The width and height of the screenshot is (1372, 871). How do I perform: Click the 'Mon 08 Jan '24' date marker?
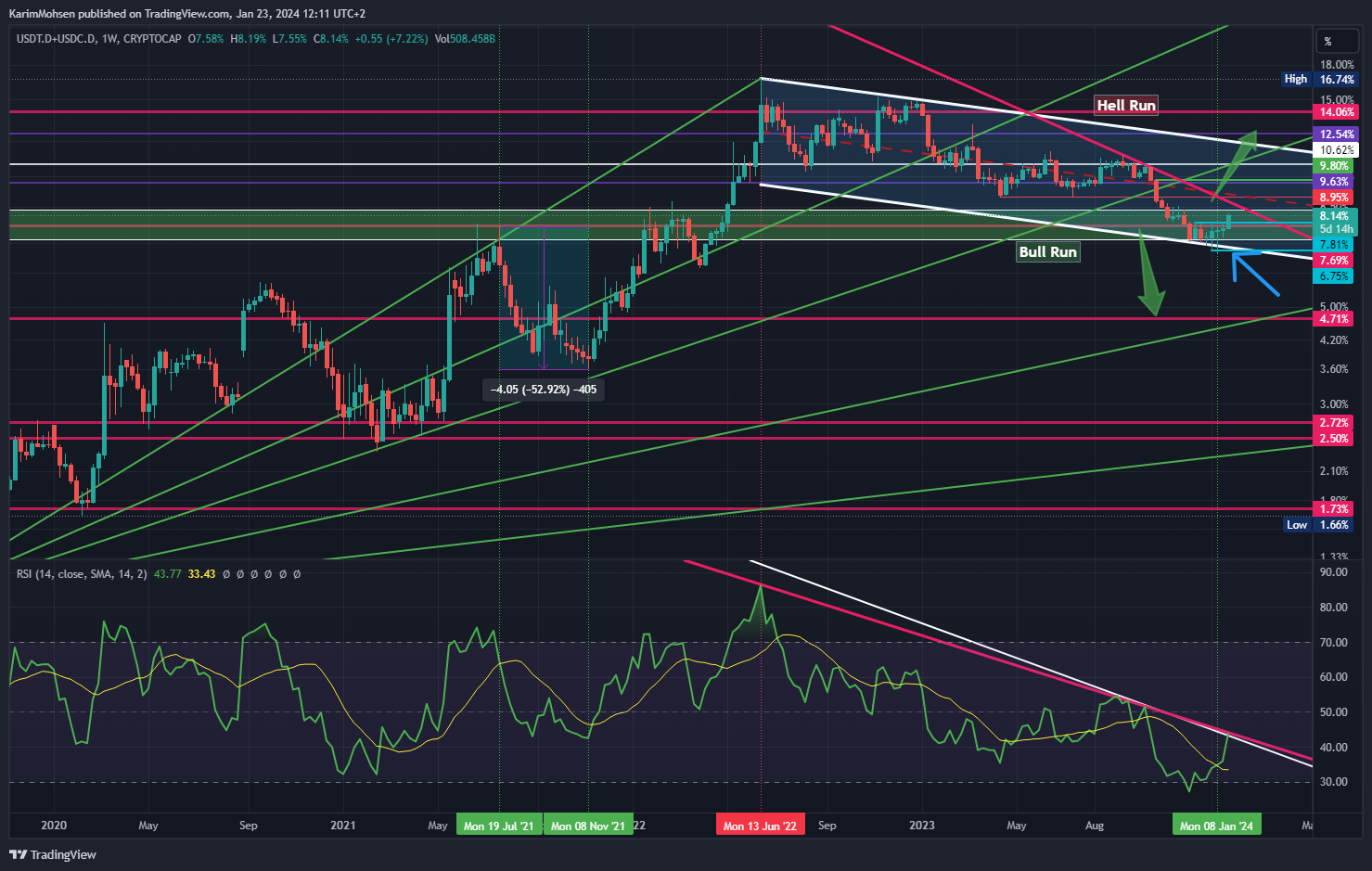(1216, 826)
